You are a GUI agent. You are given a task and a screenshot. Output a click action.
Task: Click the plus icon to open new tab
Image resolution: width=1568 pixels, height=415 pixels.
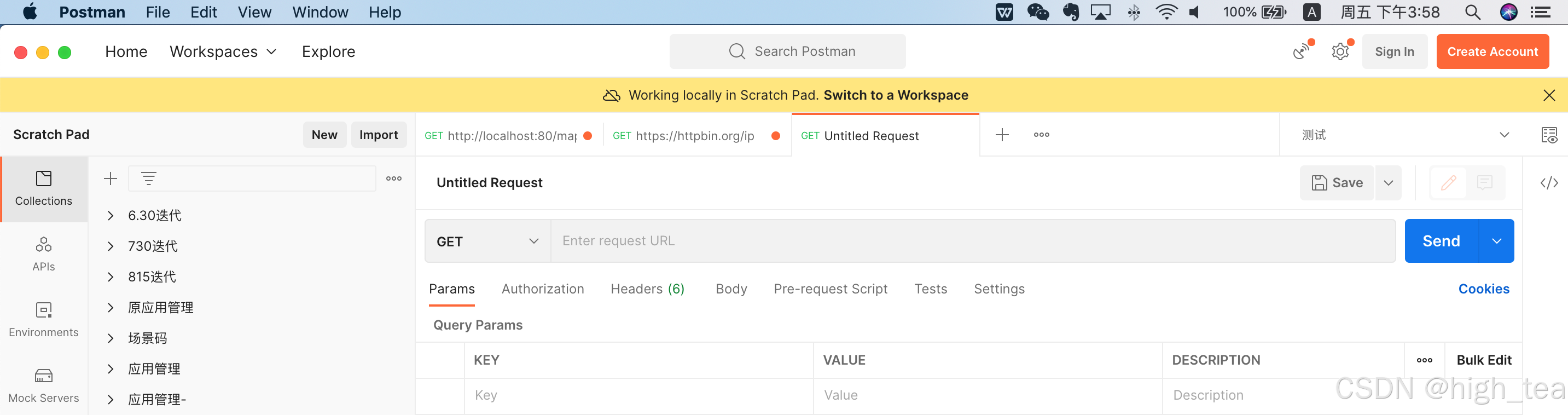click(x=1002, y=135)
